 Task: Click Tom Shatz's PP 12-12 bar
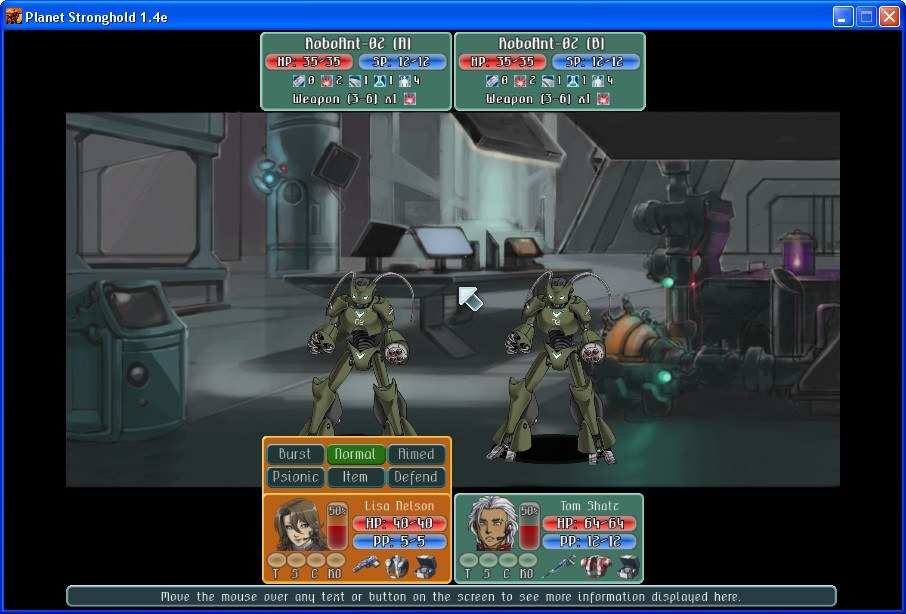[590, 541]
